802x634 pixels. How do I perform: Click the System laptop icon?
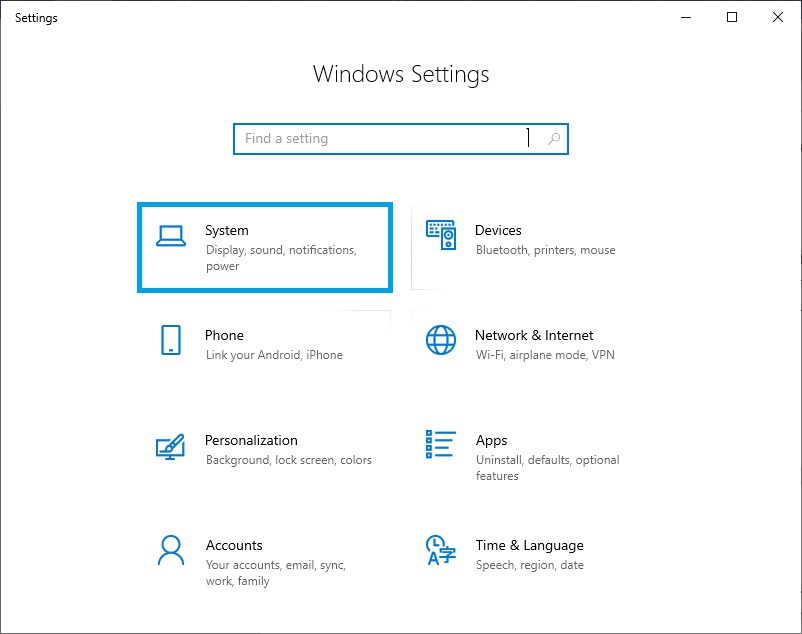[171, 236]
